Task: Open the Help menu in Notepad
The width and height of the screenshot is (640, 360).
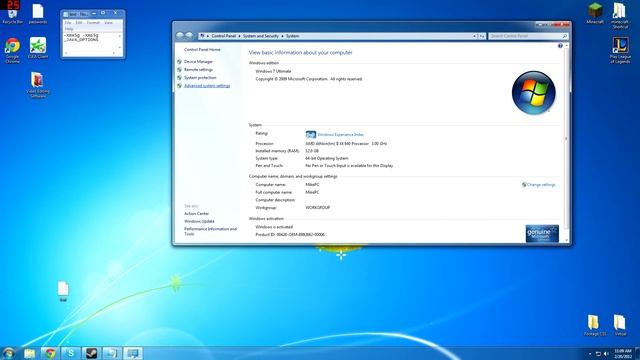Action: pyautogui.click(x=69, y=29)
